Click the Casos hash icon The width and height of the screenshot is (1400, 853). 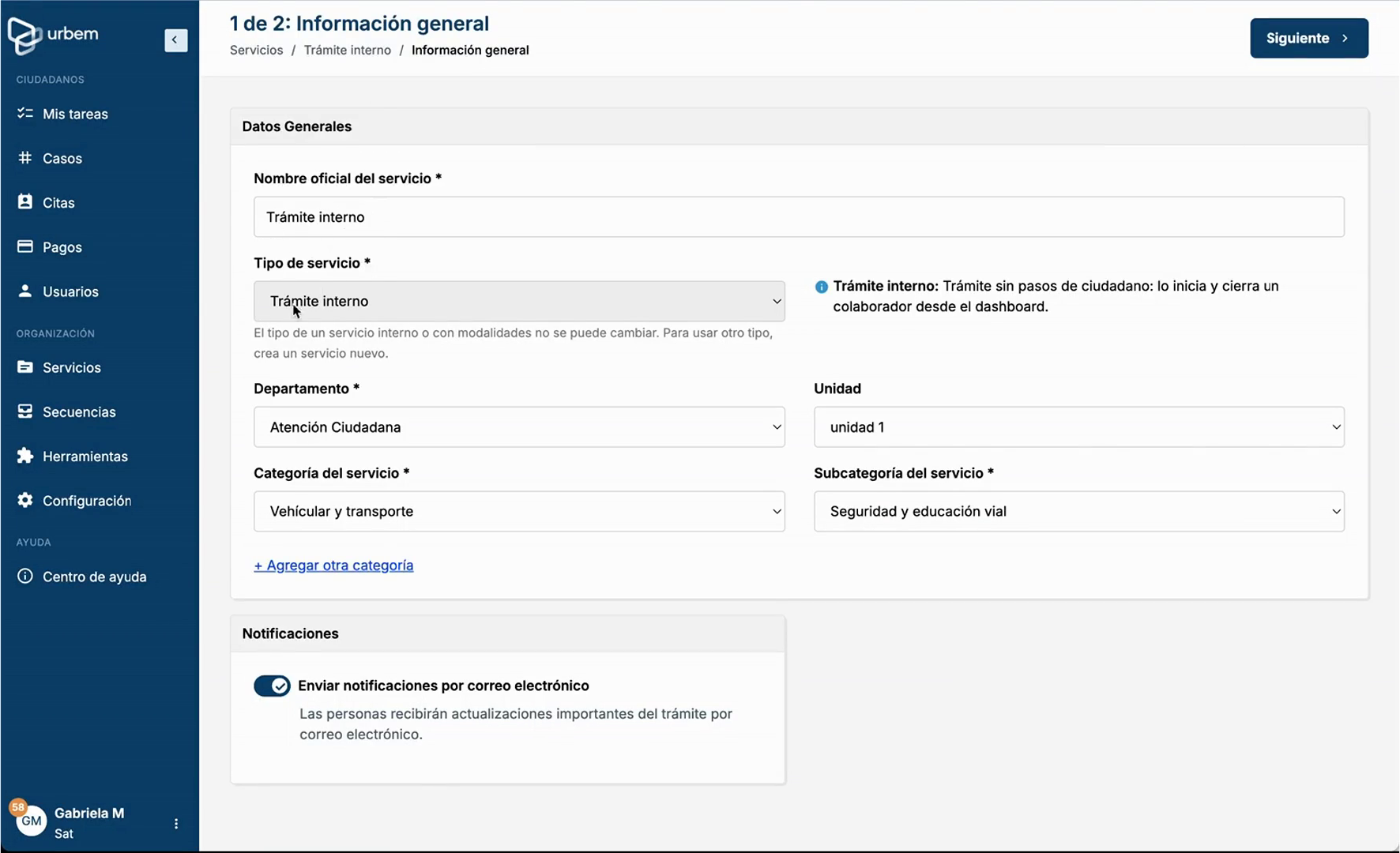point(25,158)
